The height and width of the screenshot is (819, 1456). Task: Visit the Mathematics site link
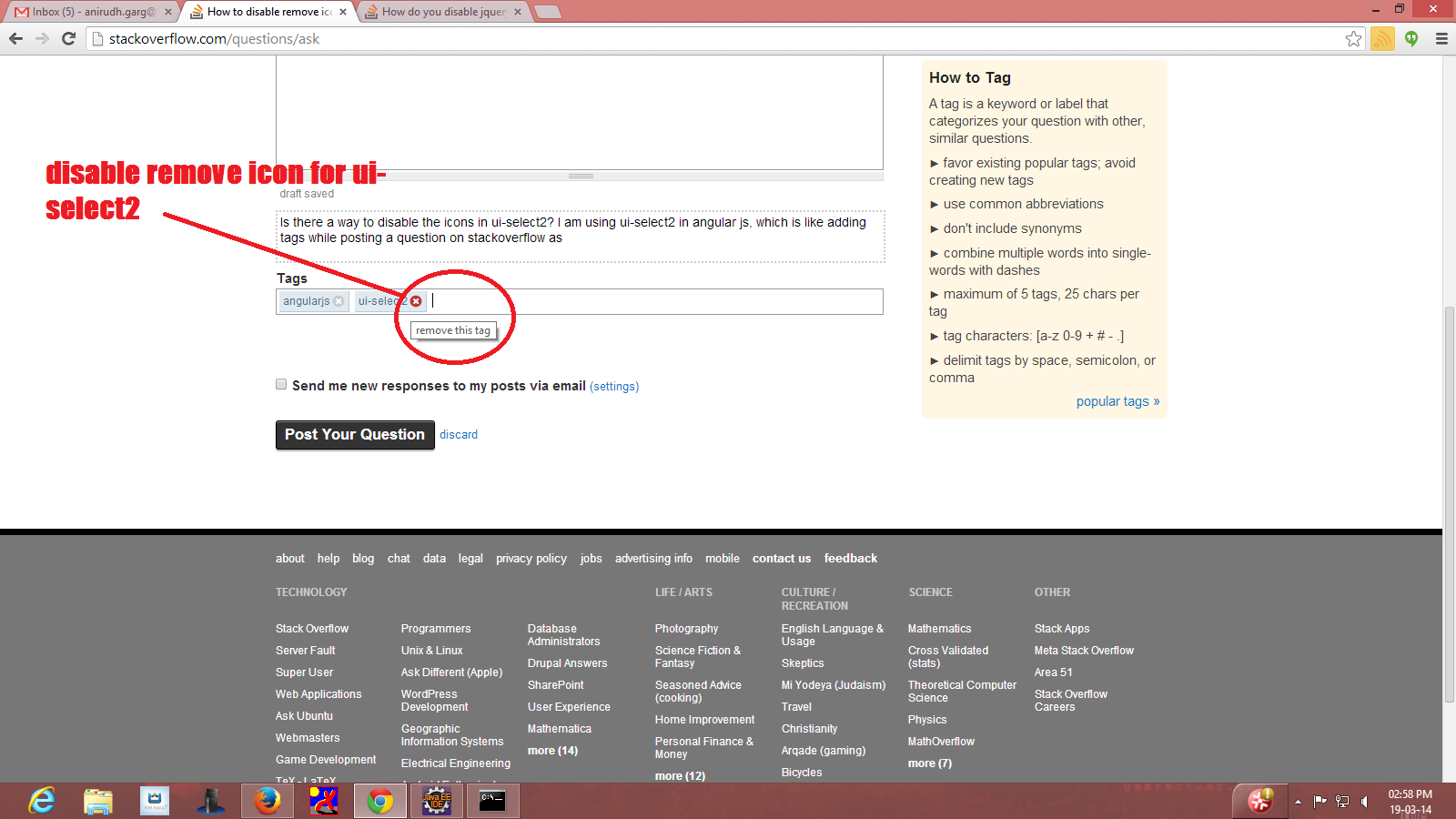coord(939,629)
